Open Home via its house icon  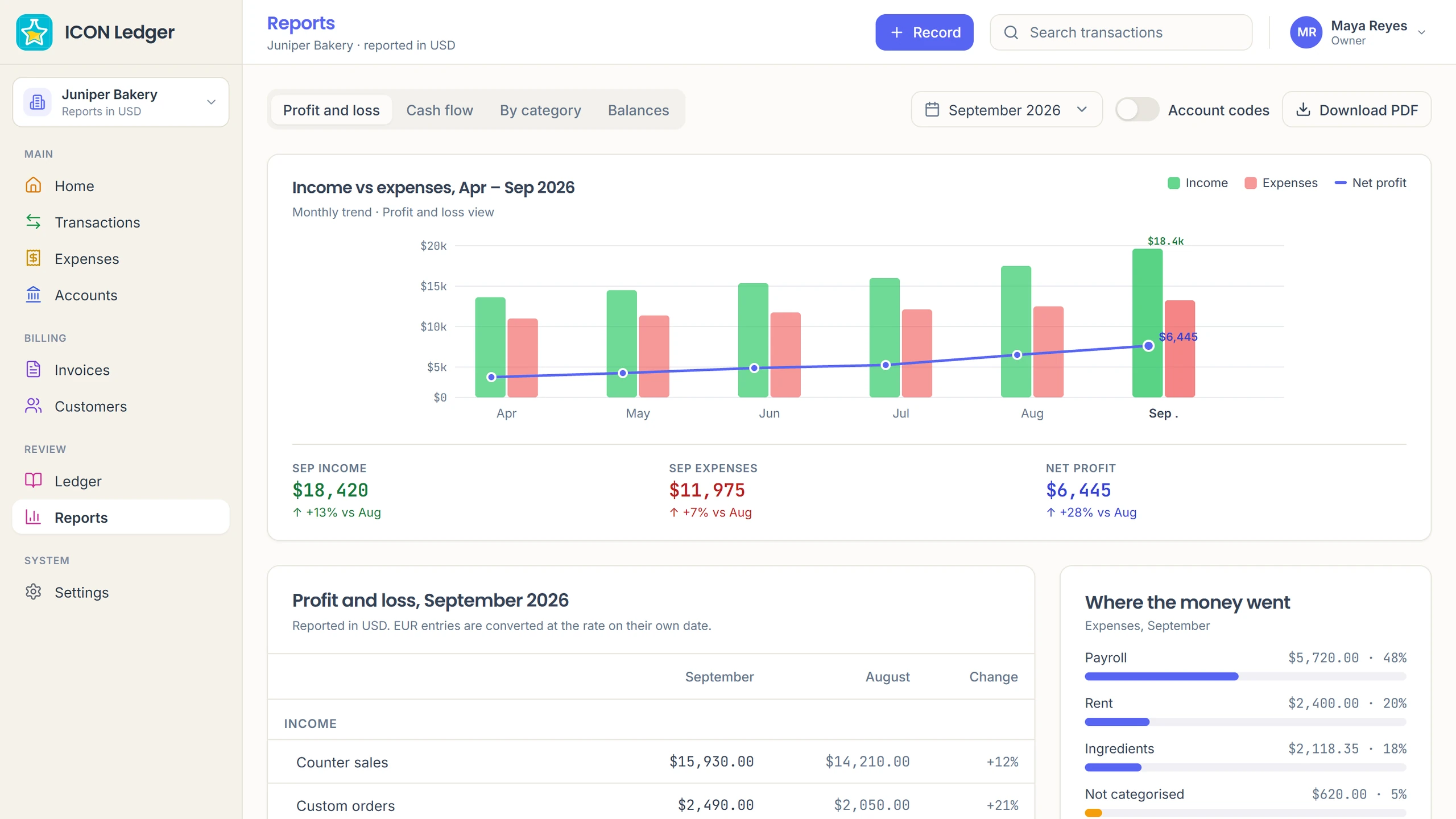(34, 185)
